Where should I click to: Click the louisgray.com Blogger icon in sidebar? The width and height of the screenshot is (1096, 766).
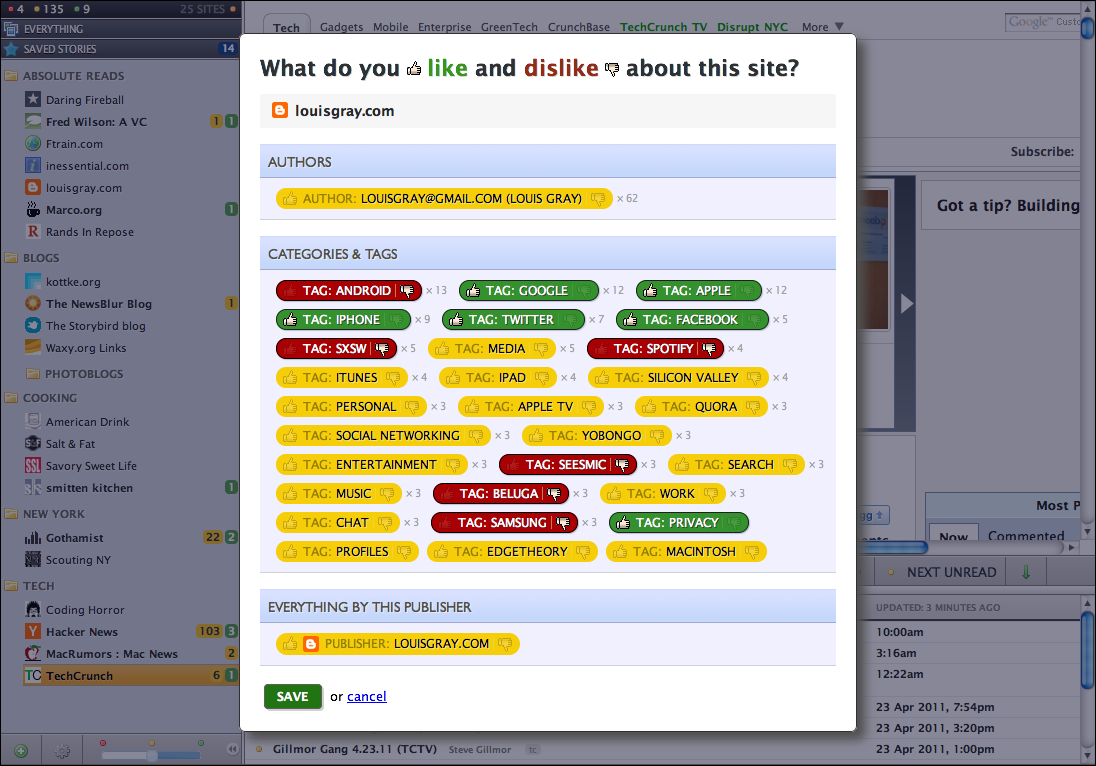(x=33, y=187)
